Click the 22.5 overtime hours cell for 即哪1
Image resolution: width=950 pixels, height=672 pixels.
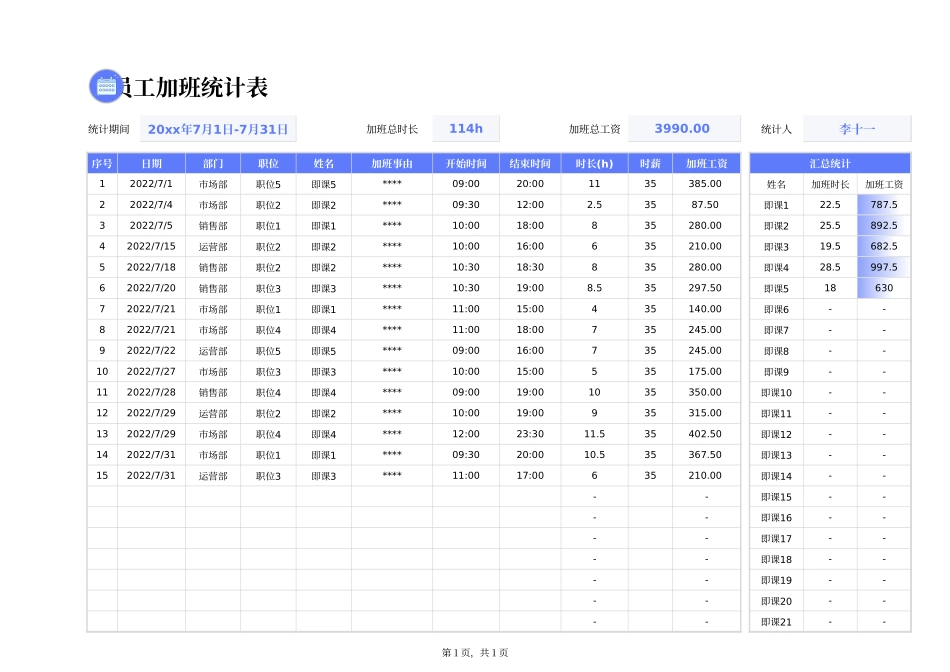(830, 204)
